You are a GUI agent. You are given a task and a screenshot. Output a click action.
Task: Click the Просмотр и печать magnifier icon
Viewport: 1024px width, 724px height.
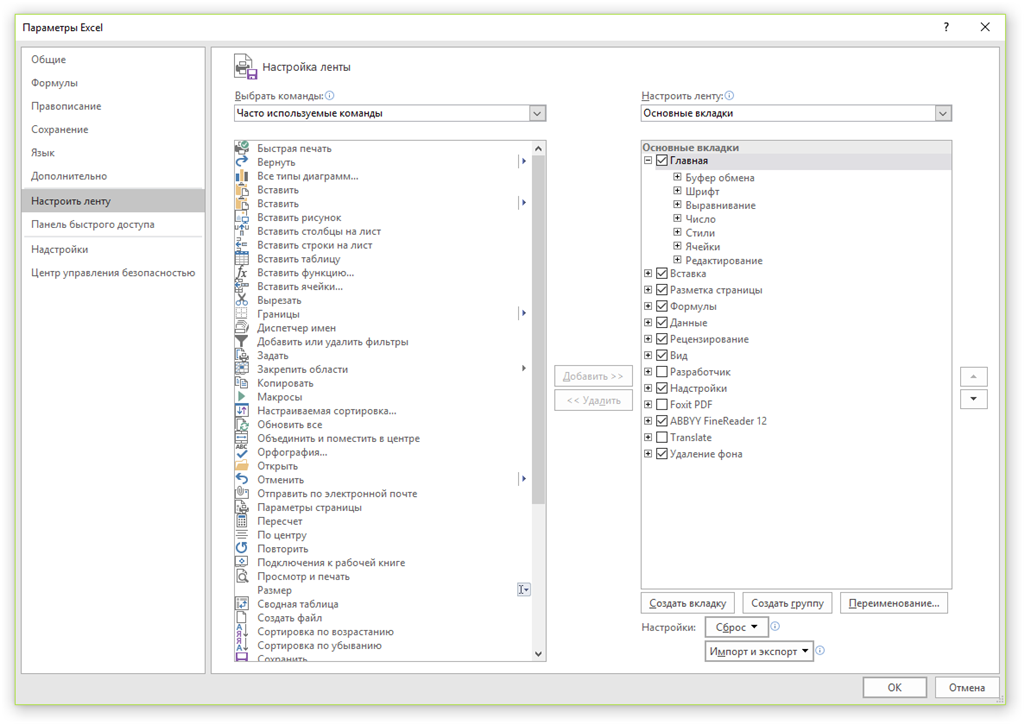[x=242, y=576]
